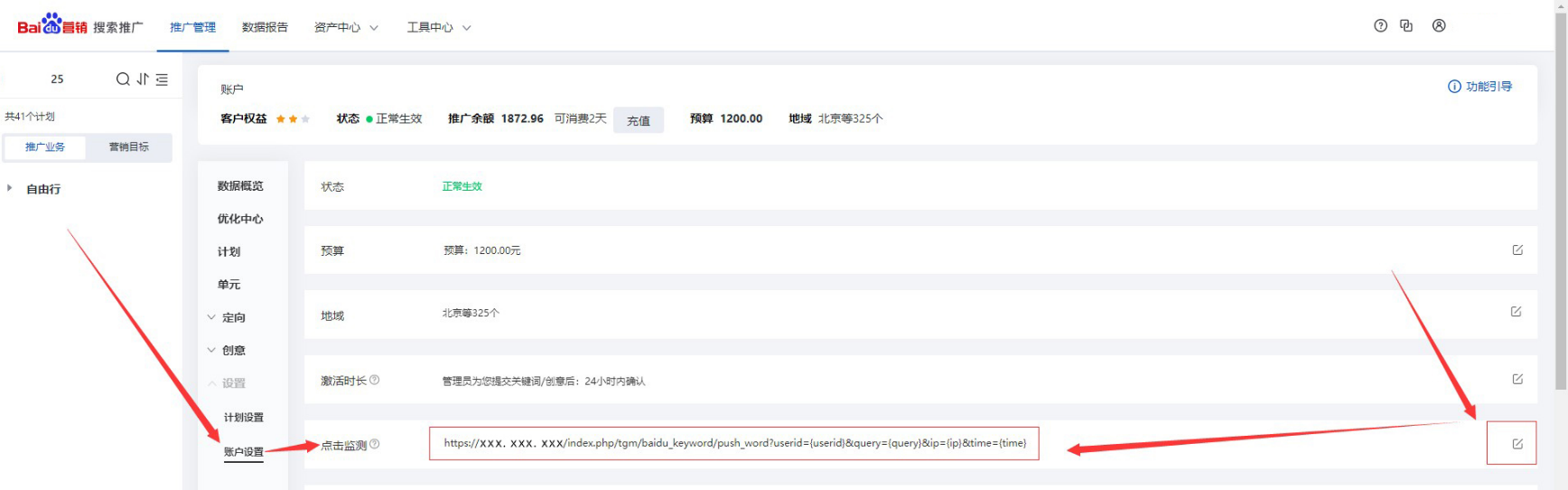
Task: Switch to 营销目标 toggle tab
Action: (129, 147)
